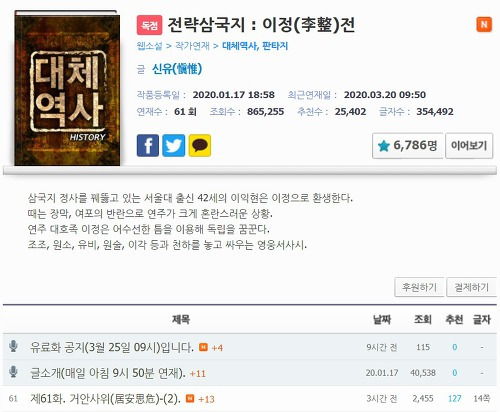Viewport: 500px width, 412px height.
Task: Open the 웹소설 breadcrumb link
Action: (x=149, y=46)
